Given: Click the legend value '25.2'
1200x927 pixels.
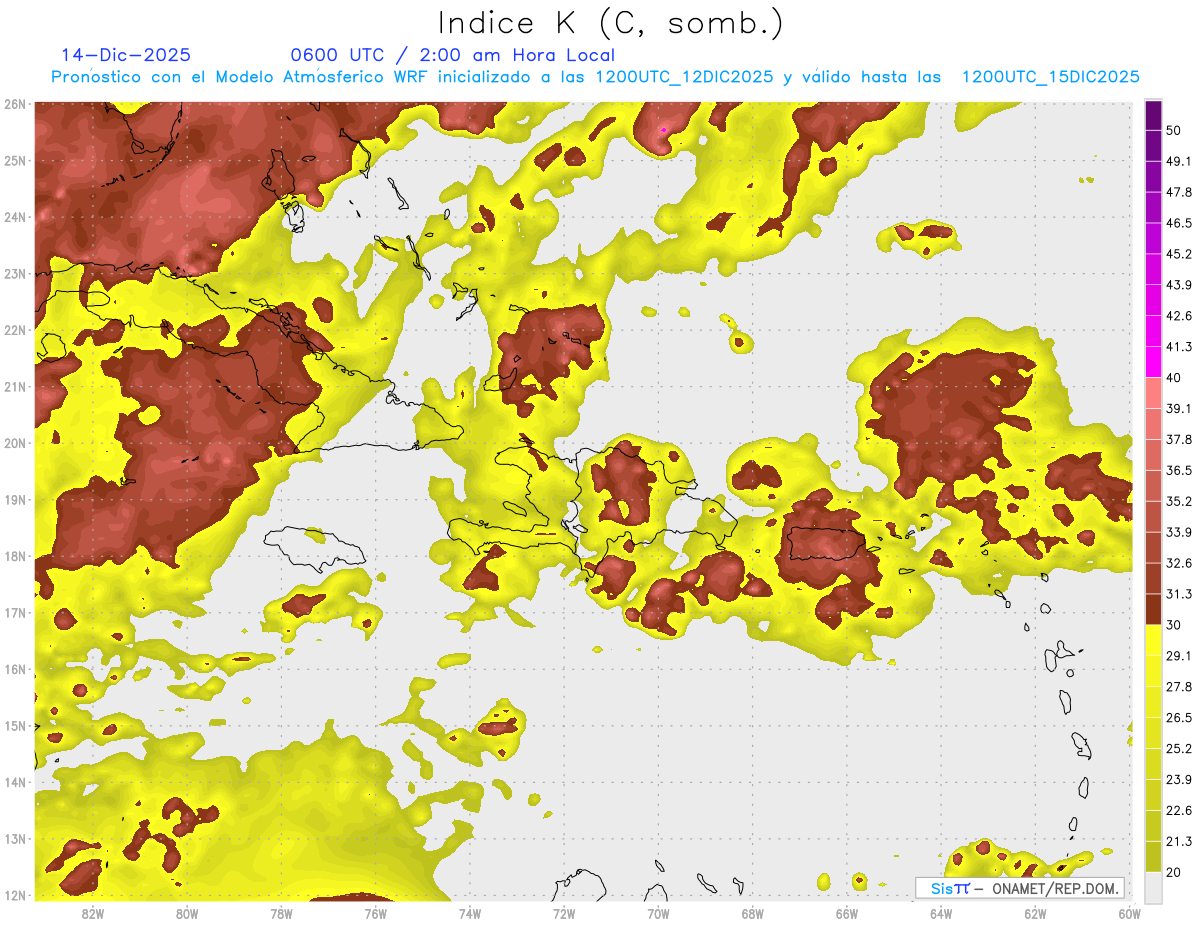Looking at the screenshot, I should pos(1179,748).
